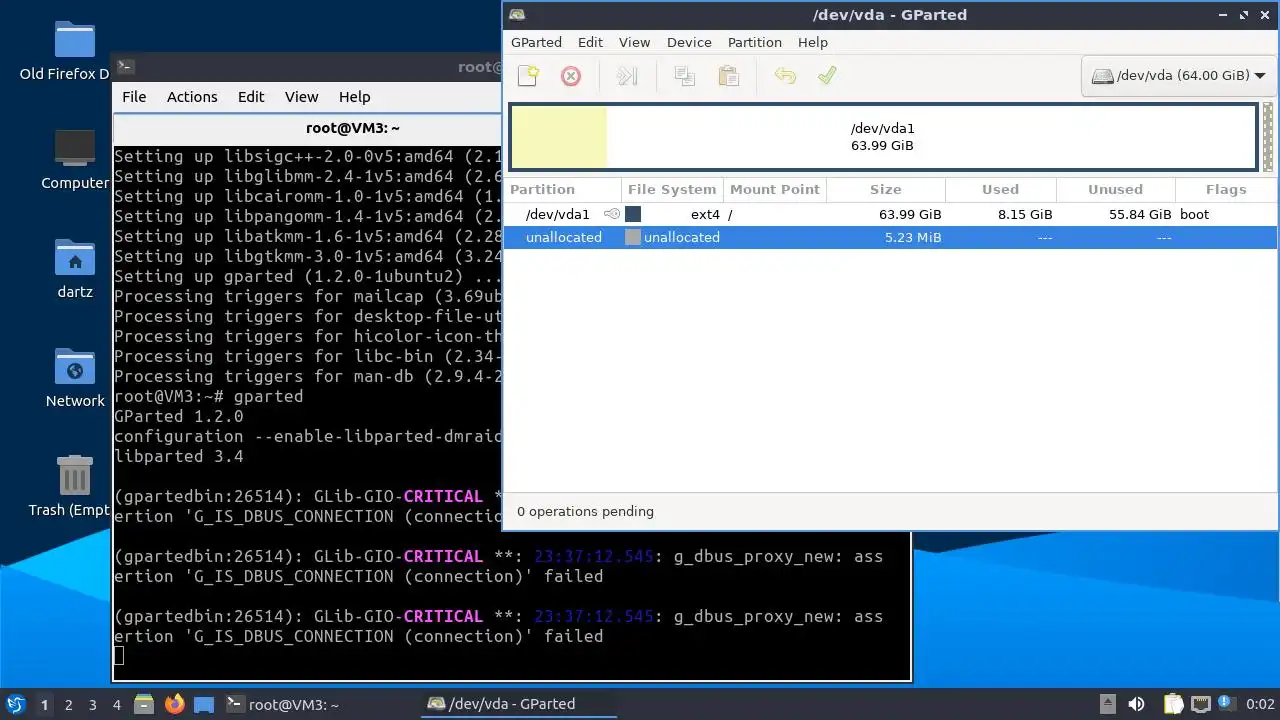The width and height of the screenshot is (1280, 720).
Task: Select the /dev/vda1 partition row
Action: (x=890, y=214)
